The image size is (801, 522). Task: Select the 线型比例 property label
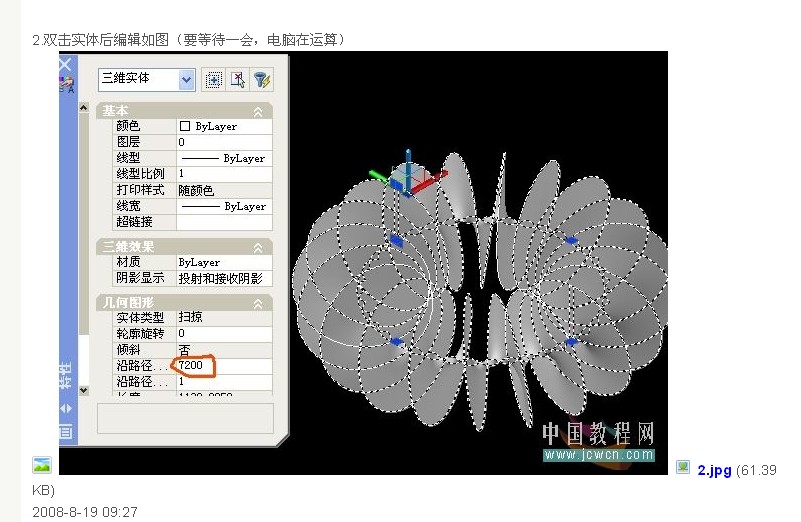[x=140, y=174]
